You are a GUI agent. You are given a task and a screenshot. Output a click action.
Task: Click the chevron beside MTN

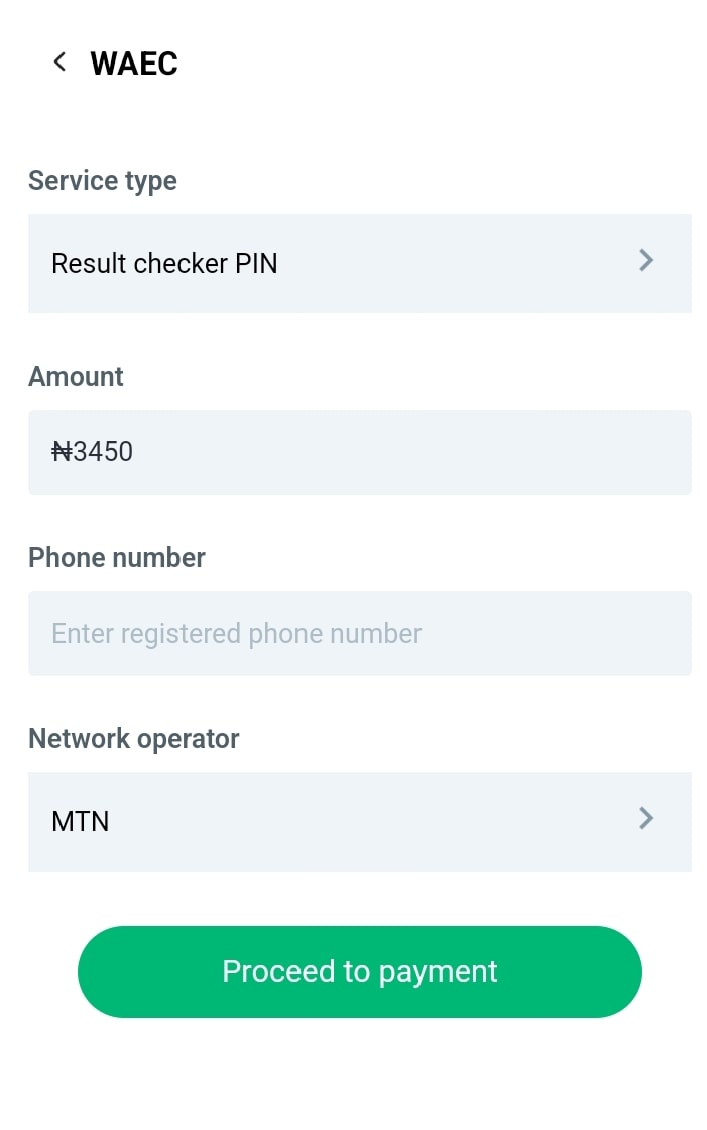[x=646, y=818]
